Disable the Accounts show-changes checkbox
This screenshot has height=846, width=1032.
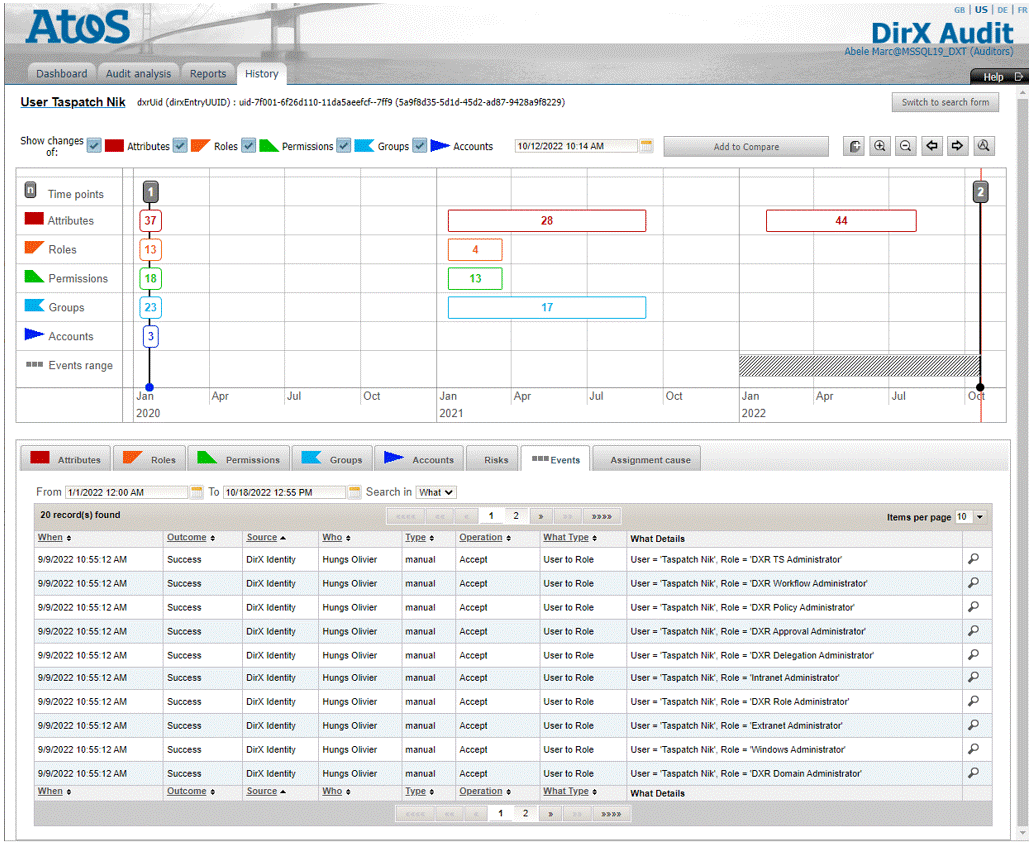point(420,146)
